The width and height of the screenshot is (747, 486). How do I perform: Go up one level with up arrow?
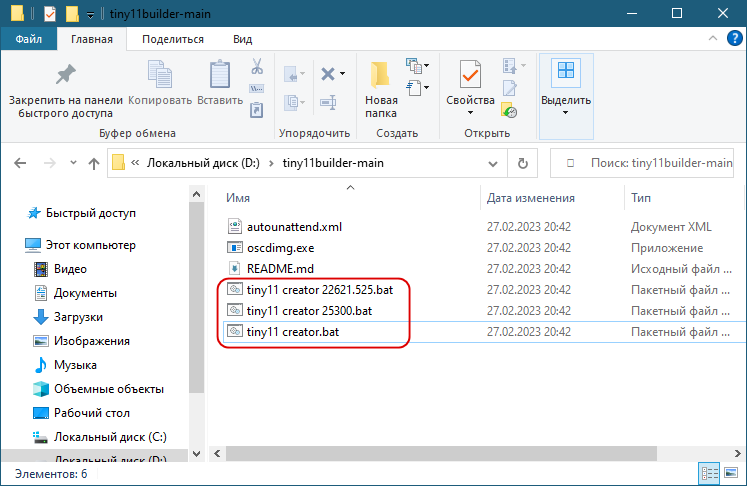[x=94, y=163]
